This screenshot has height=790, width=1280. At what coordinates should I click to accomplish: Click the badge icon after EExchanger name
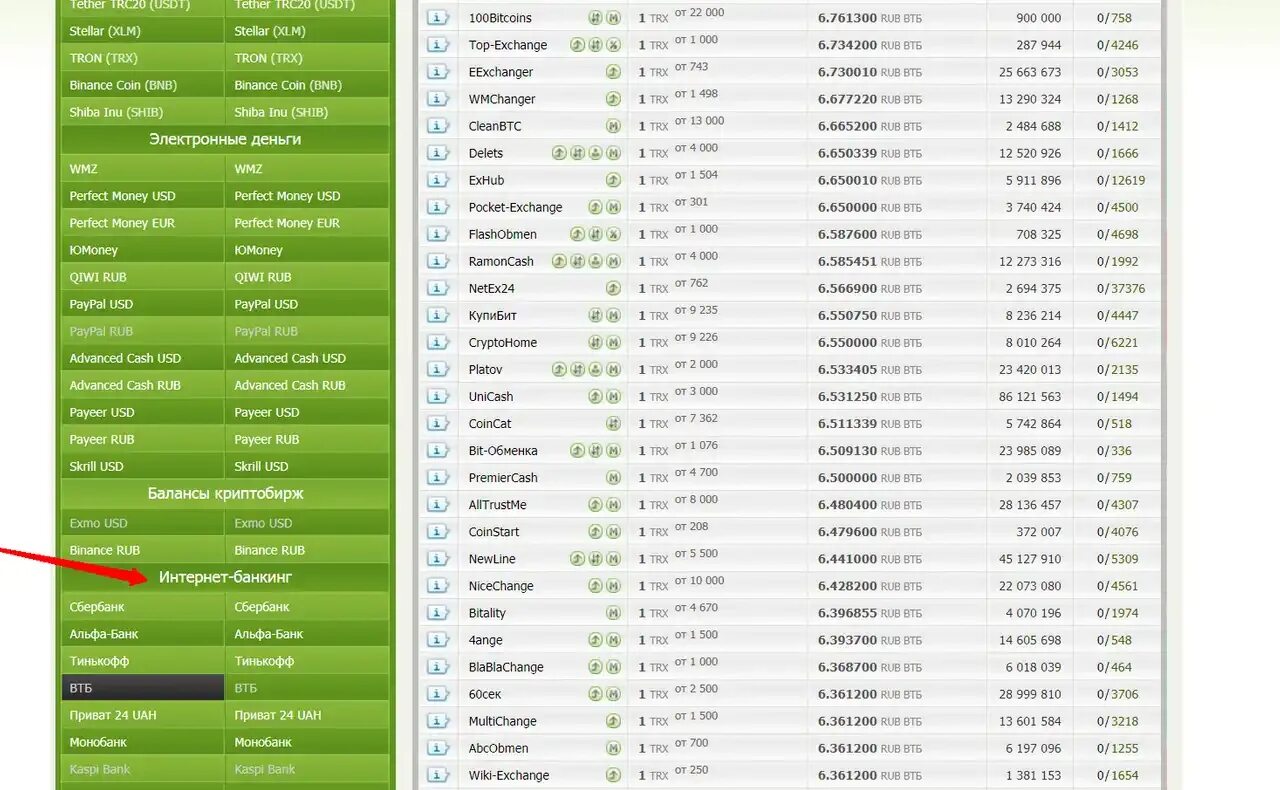click(x=613, y=72)
